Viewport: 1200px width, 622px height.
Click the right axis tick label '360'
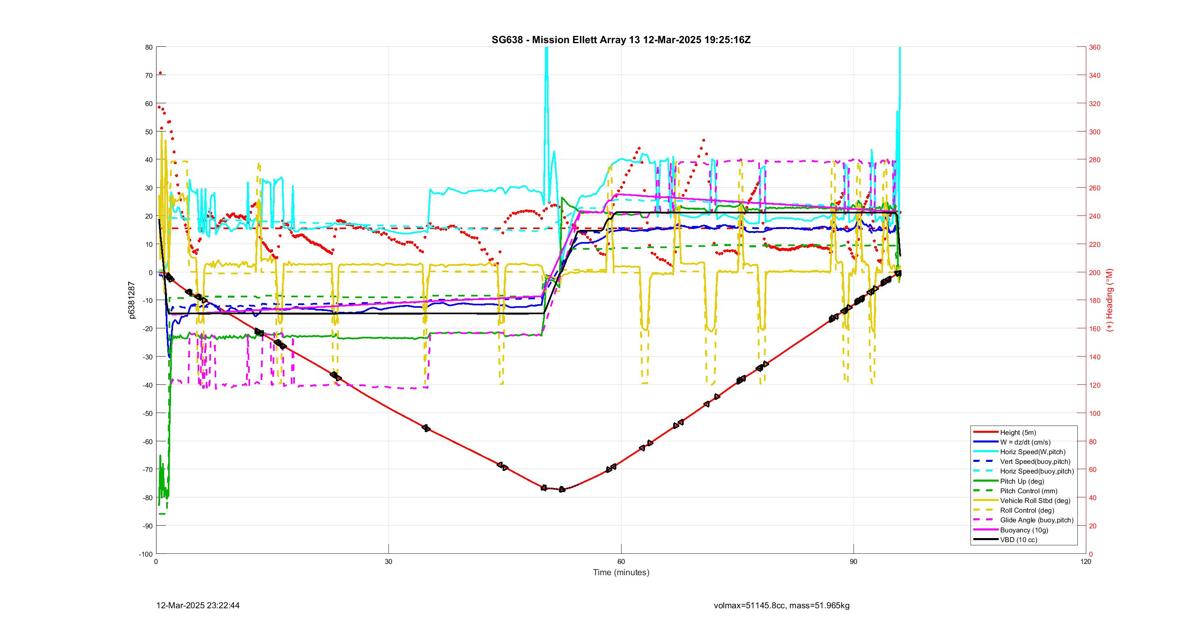[1095, 48]
